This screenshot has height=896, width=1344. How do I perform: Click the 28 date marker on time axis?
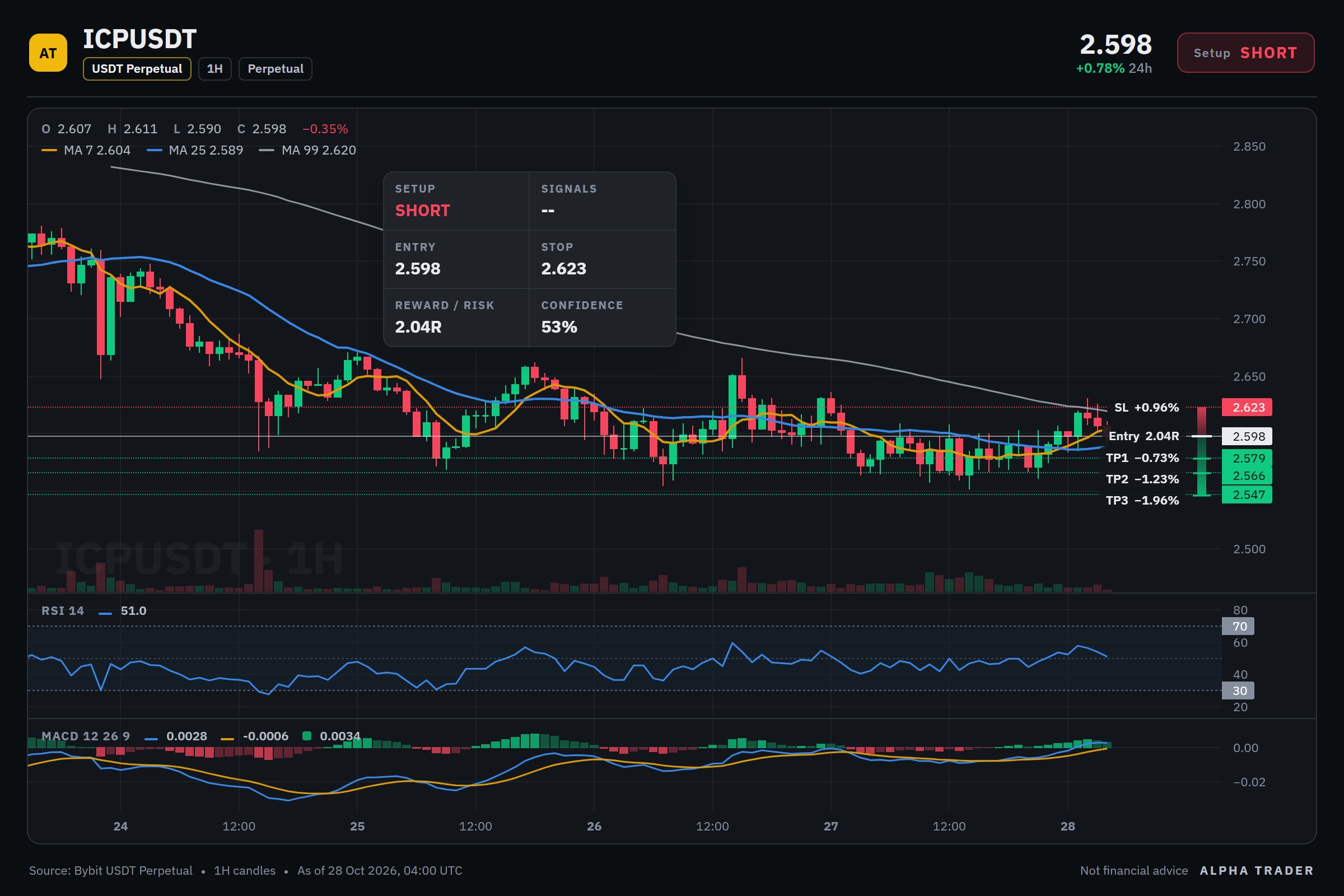tap(1068, 827)
